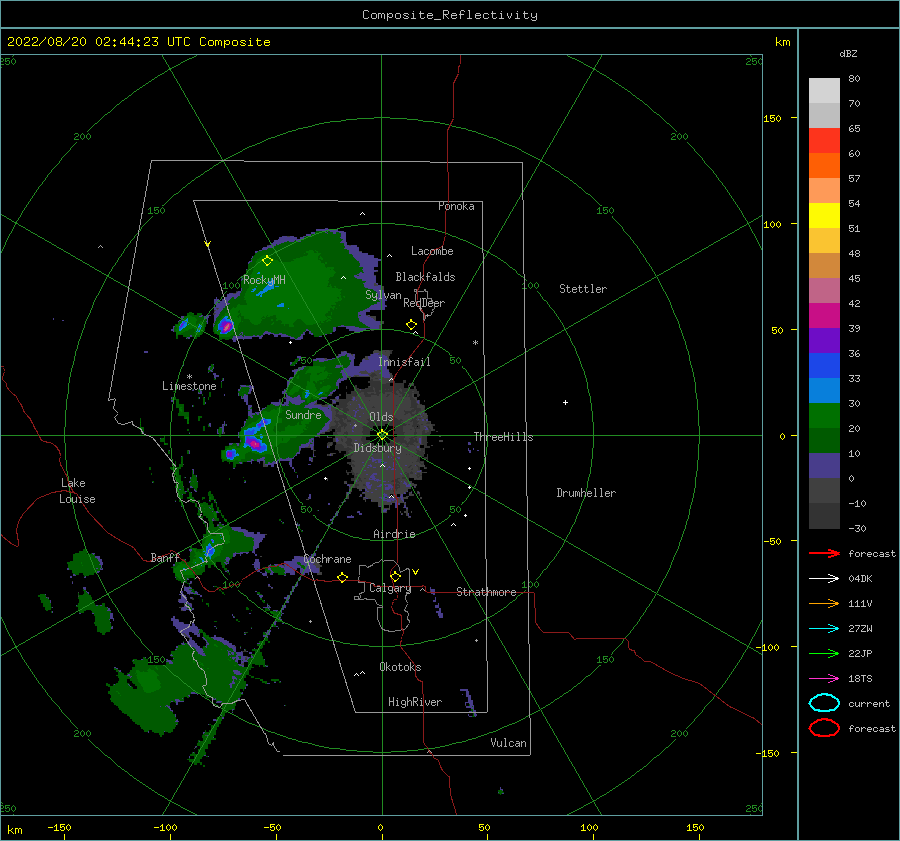
Task: Click the Vulcan label
Action: click(x=509, y=743)
